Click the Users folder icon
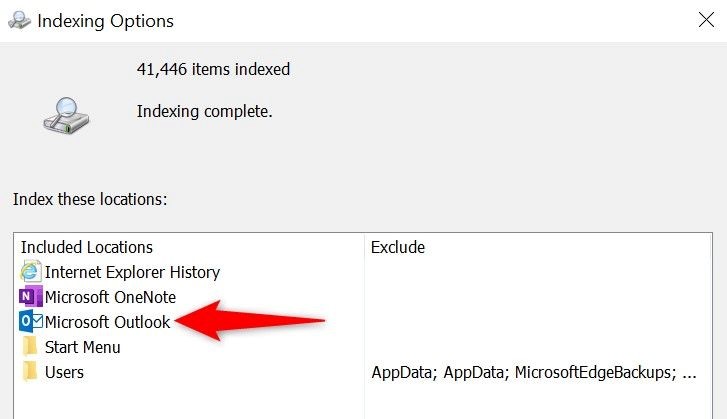This screenshot has height=419, width=727. point(30,372)
